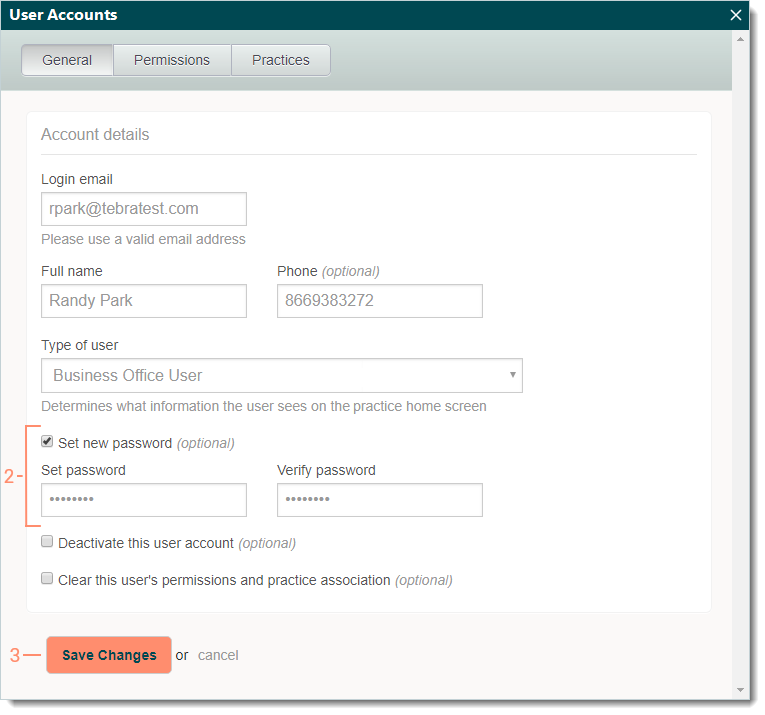Click the Set new password label

[x=146, y=443]
